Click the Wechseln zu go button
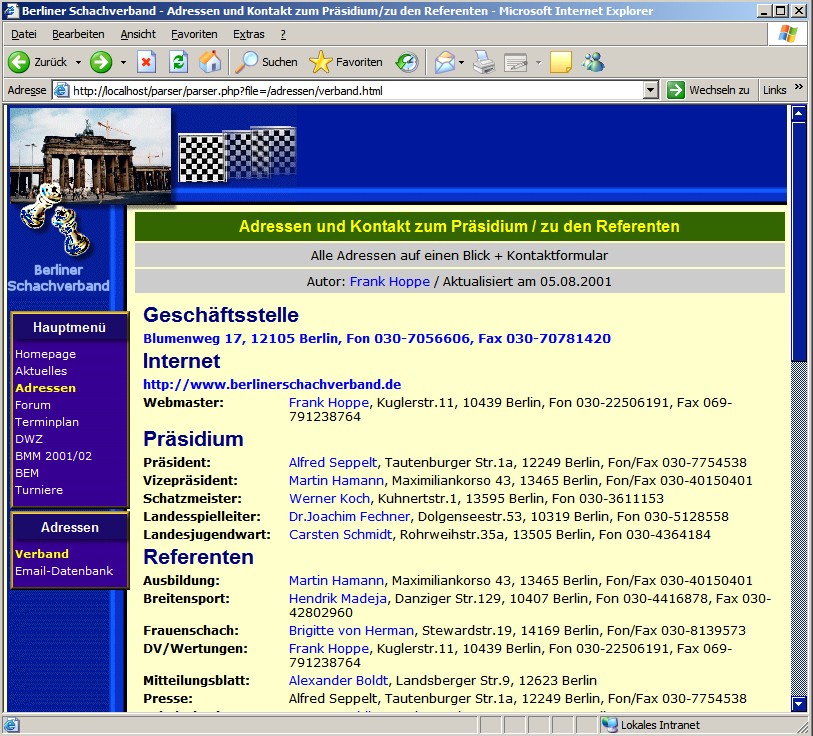 coord(708,90)
